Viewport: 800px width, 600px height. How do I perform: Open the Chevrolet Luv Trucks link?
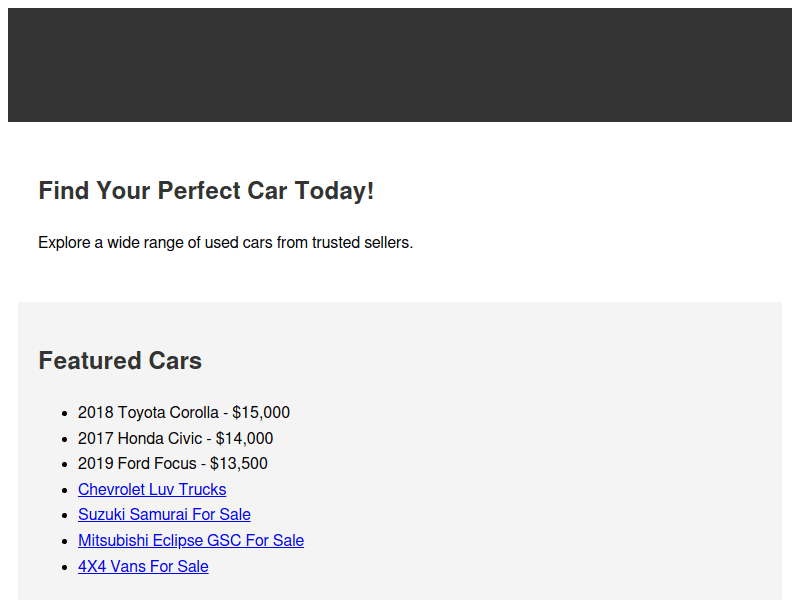click(x=152, y=489)
